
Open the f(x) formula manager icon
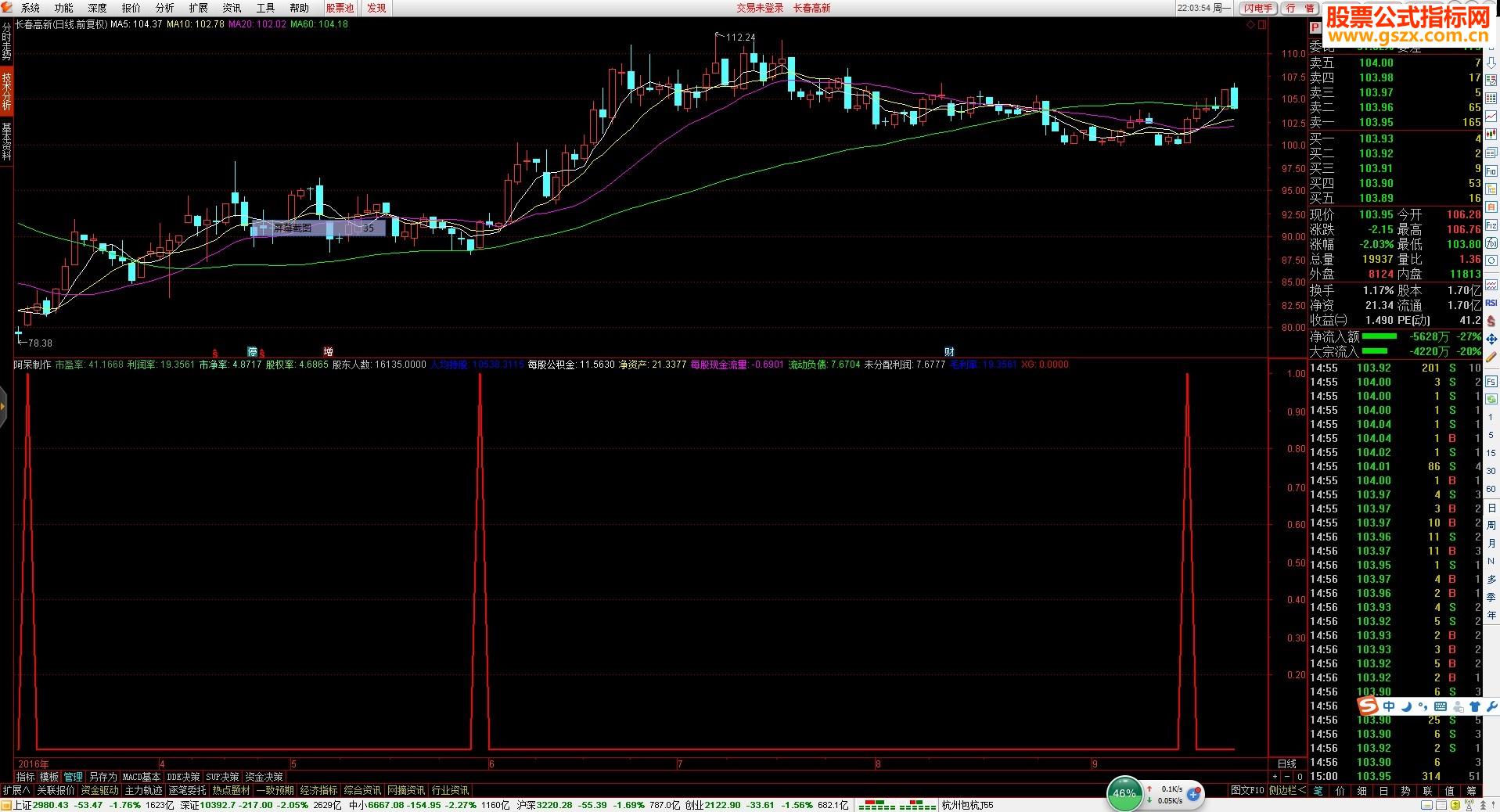1491,243
